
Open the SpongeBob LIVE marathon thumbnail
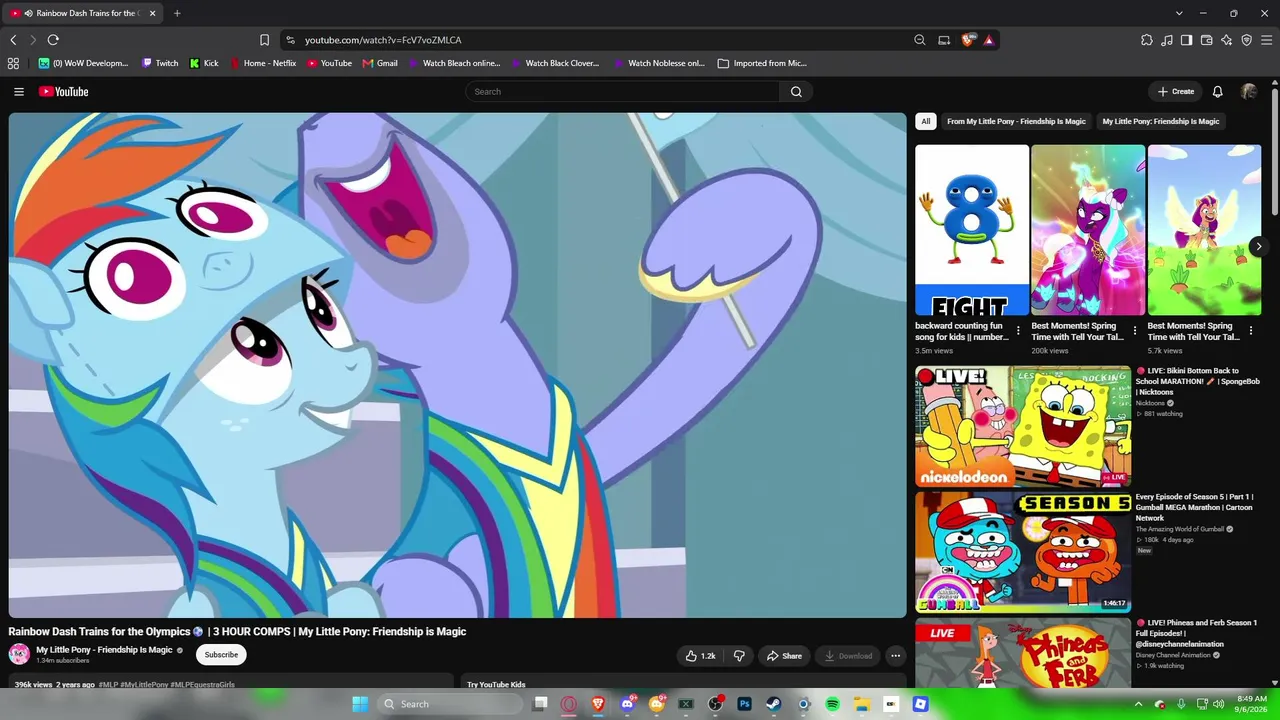pos(1023,426)
